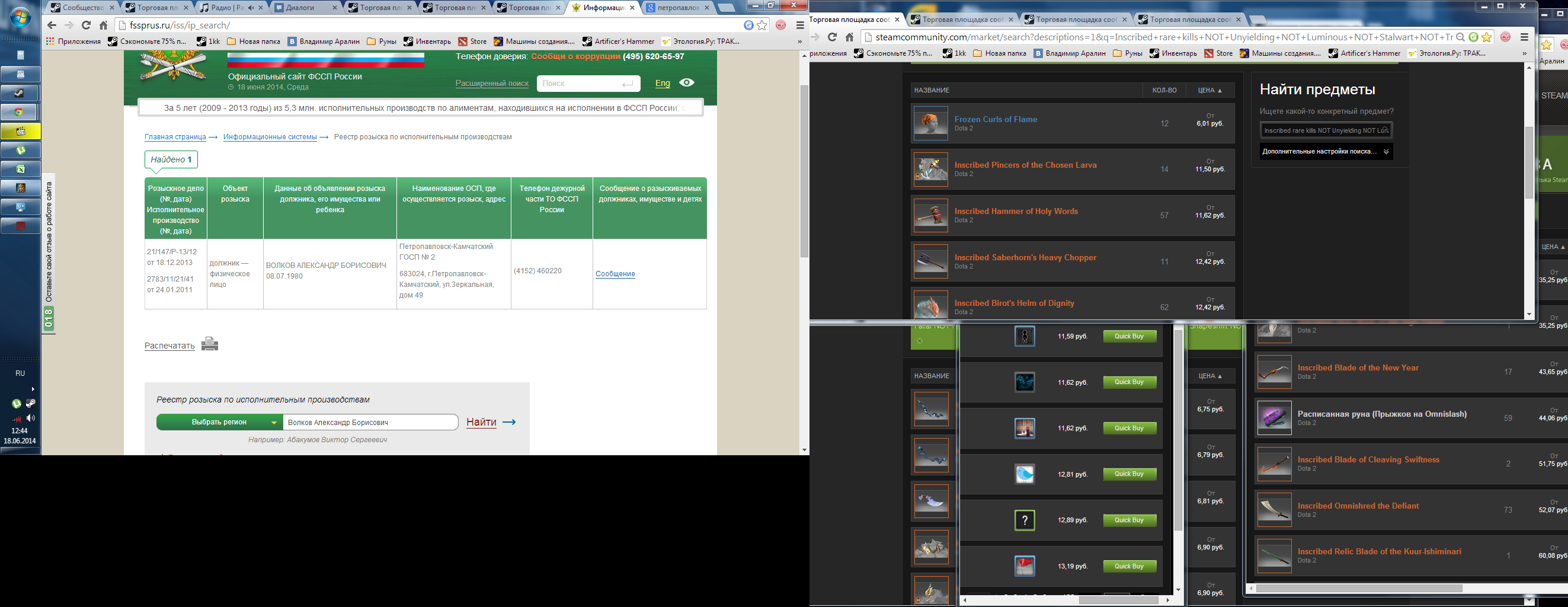This screenshot has height=607, width=1568.
Task: Click the printer icon beside Распечатать
Action: click(x=209, y=344)
